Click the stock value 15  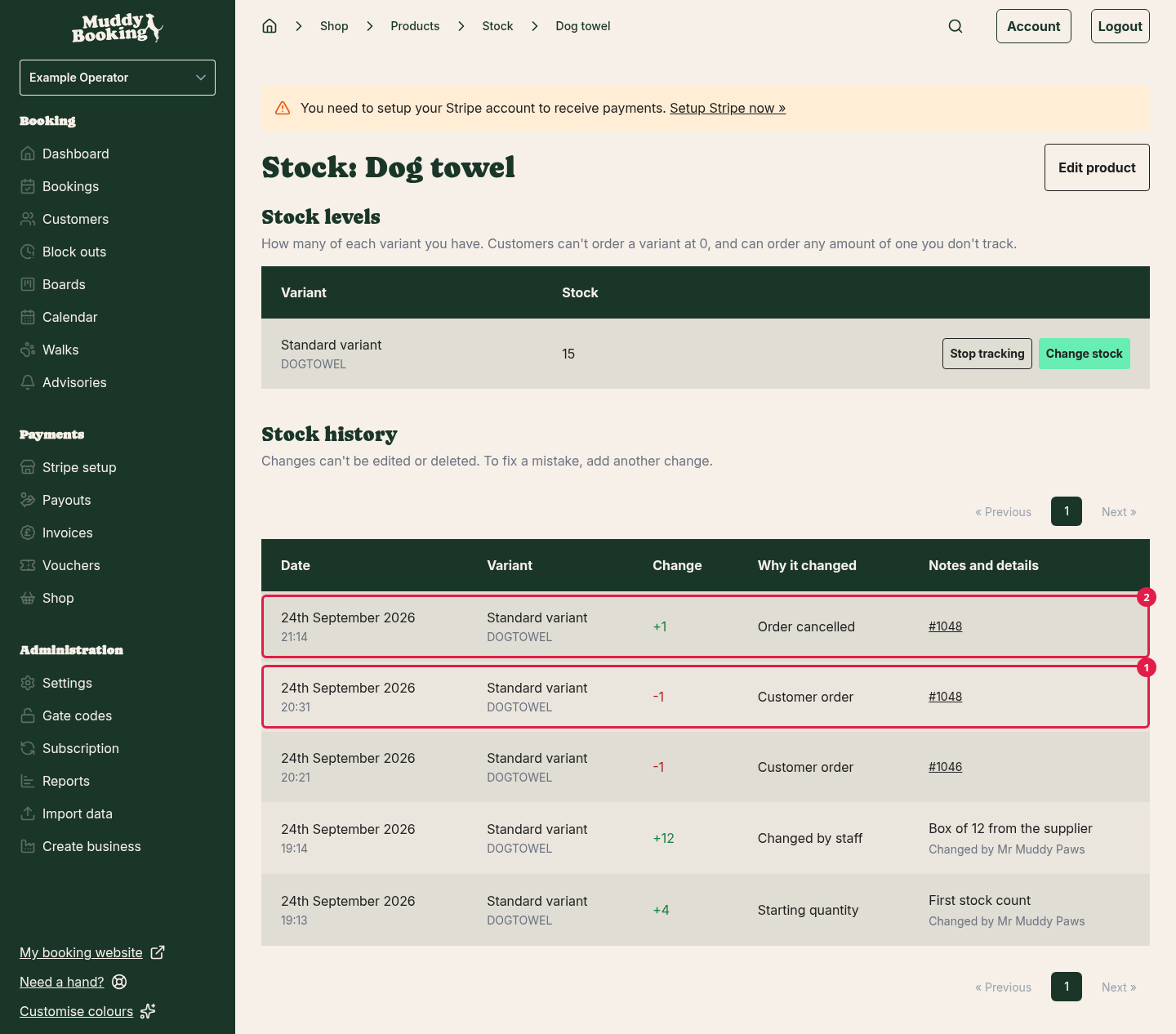tap(568, 354)
